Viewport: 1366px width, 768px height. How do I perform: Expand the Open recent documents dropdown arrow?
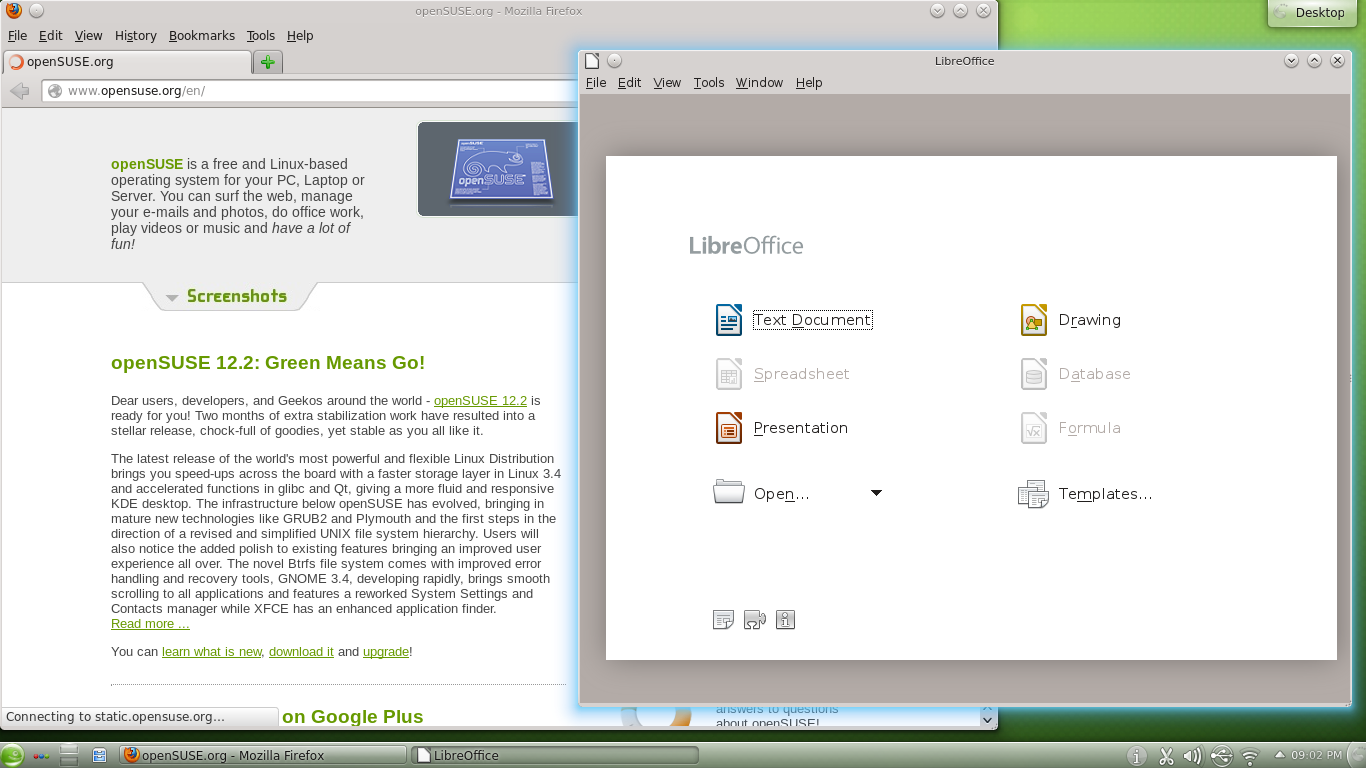click(876, 493)
